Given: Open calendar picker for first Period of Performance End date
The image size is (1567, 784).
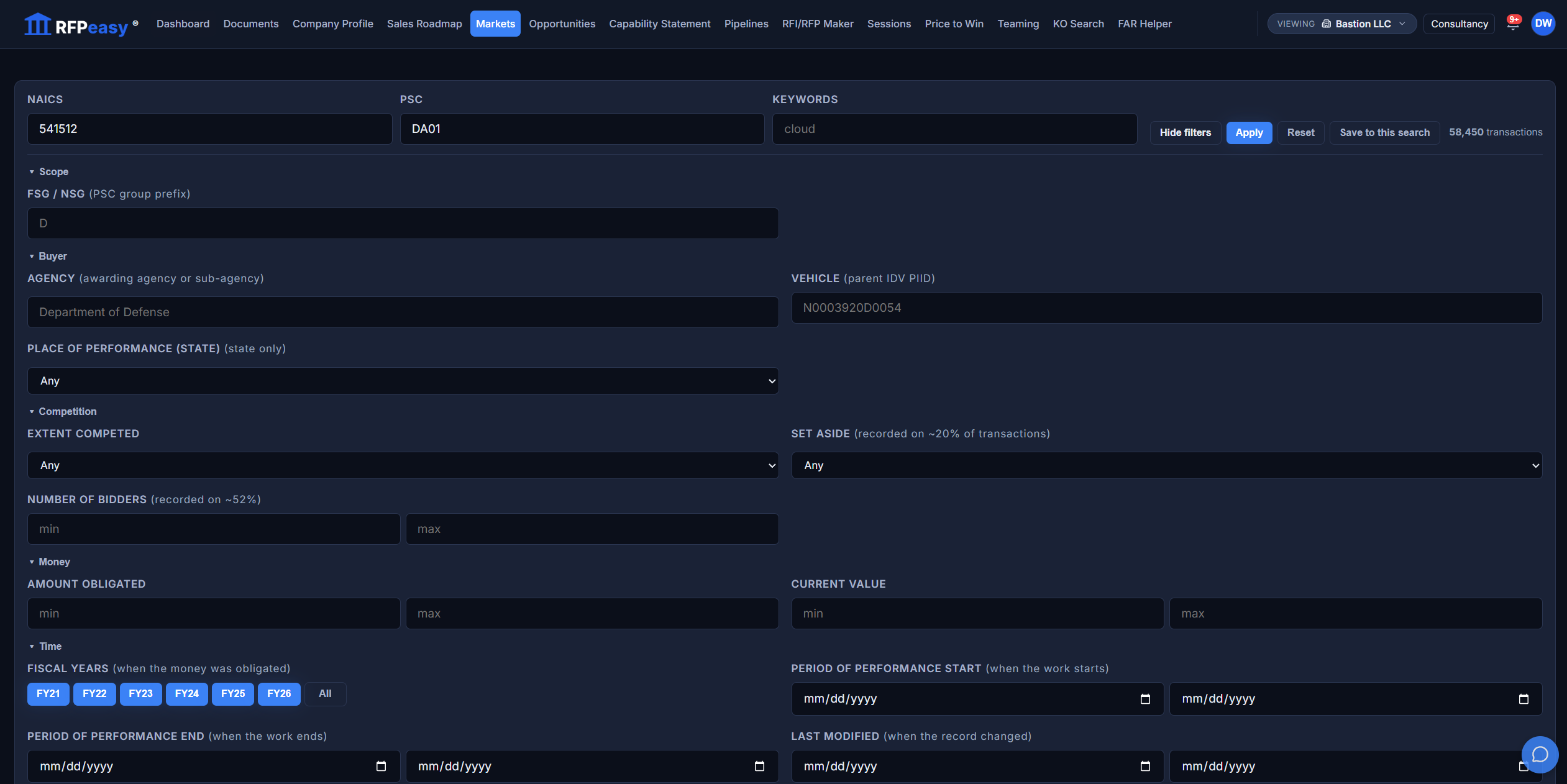Looking at the screenshot, I should point(381,766).
